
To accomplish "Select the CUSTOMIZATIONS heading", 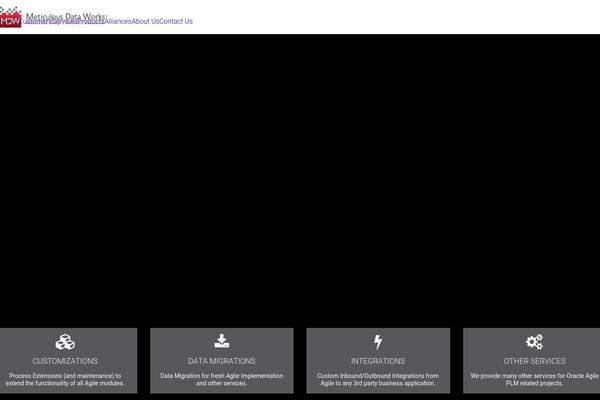I will [65, 361].
